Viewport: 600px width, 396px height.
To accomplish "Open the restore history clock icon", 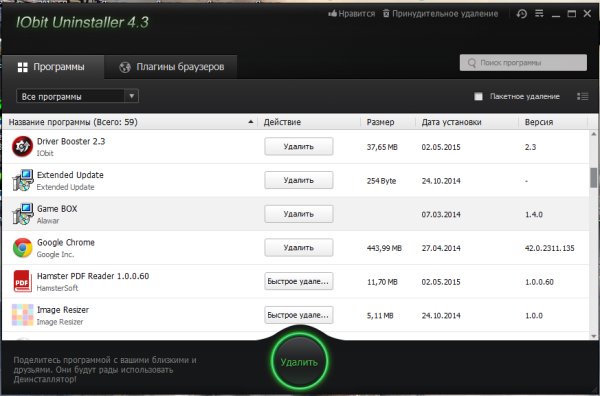I will tap(522, 14).
